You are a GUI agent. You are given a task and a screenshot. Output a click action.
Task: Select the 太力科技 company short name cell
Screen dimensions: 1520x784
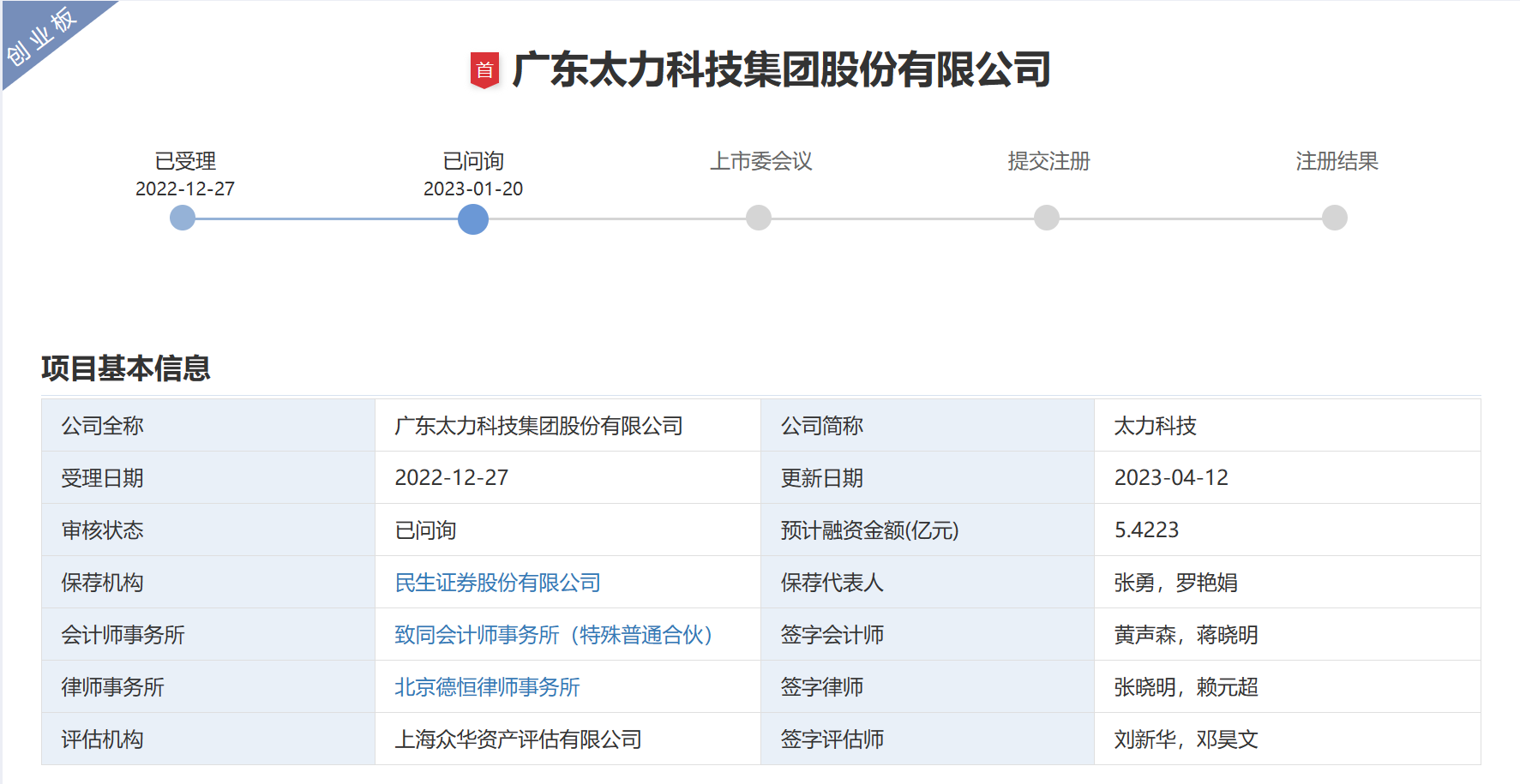click(1157, 425)
